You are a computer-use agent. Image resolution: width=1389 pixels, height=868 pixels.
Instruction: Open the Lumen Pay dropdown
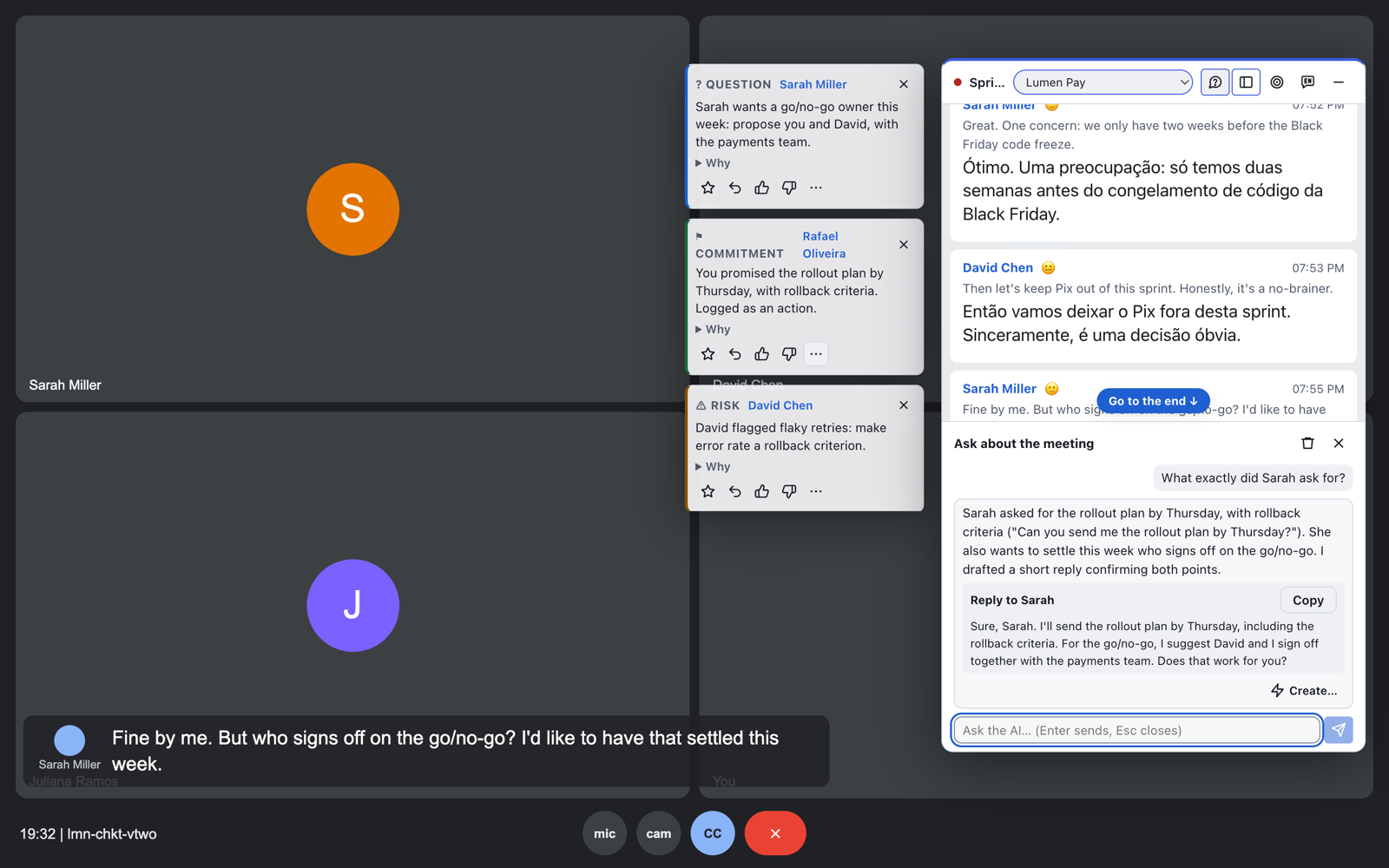click(x=1103, y=82)
